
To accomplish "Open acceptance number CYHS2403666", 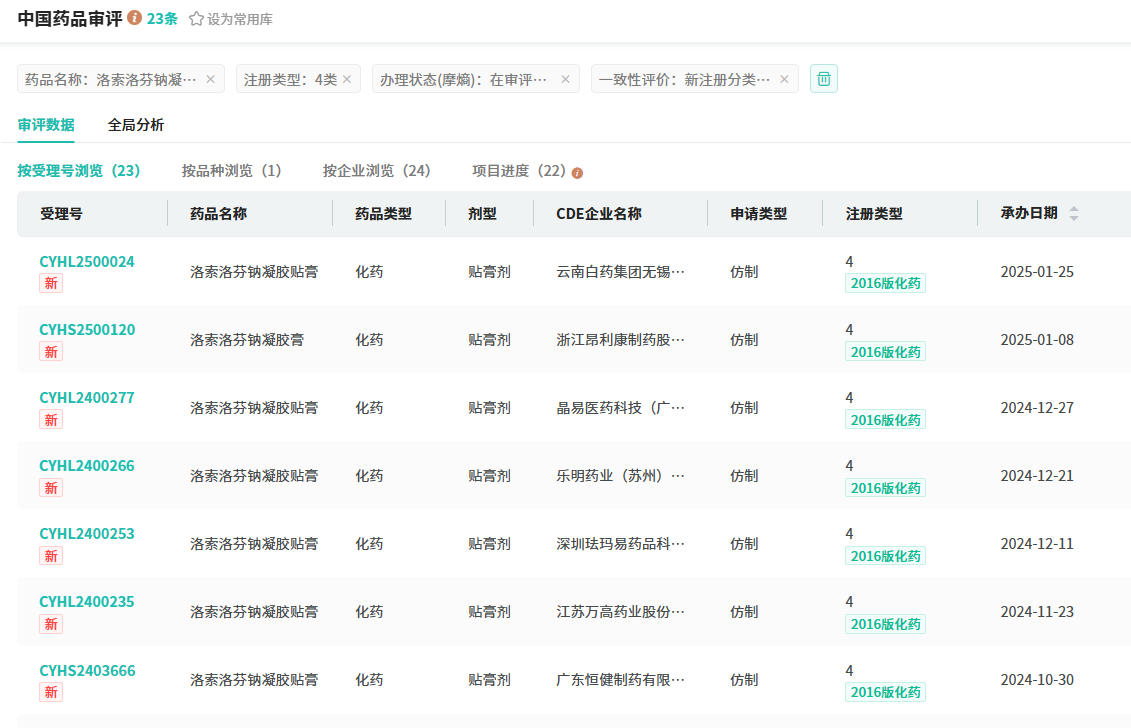I will [87, 671].
